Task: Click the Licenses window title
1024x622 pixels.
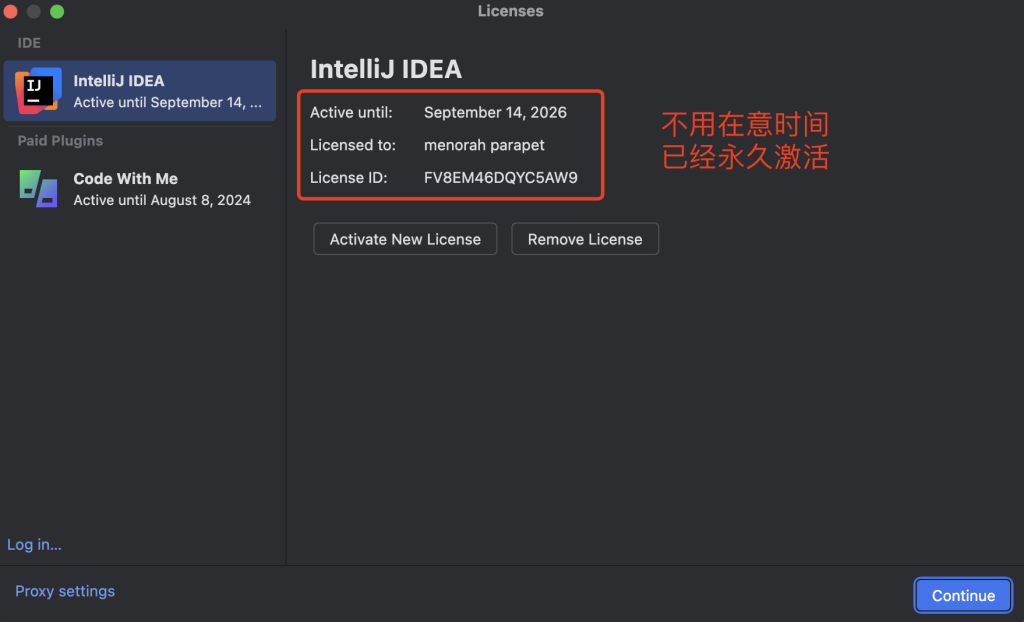Action: 510,11
